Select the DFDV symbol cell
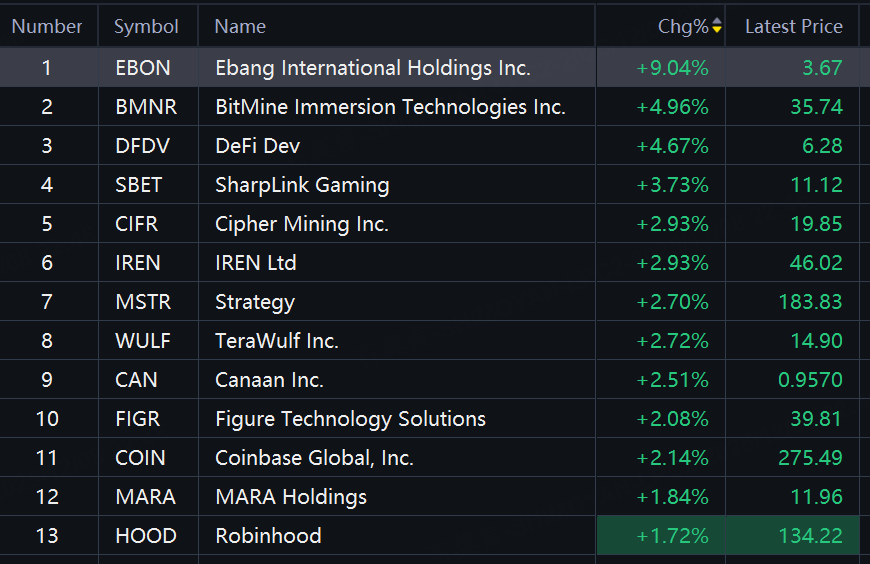Viewport: 870px width, 564px height. tap(142, 146)
